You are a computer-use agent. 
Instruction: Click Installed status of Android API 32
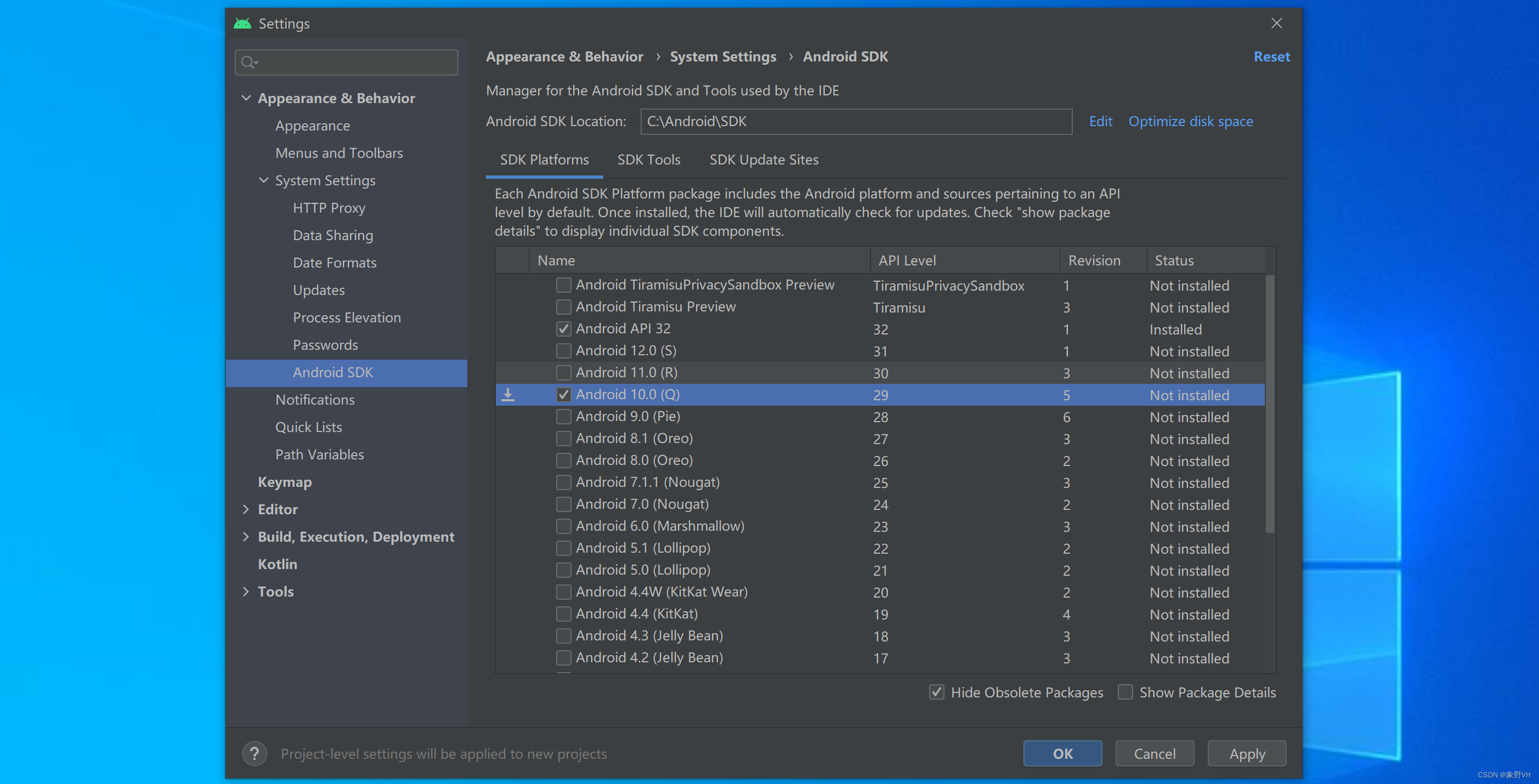[1175, 329]
